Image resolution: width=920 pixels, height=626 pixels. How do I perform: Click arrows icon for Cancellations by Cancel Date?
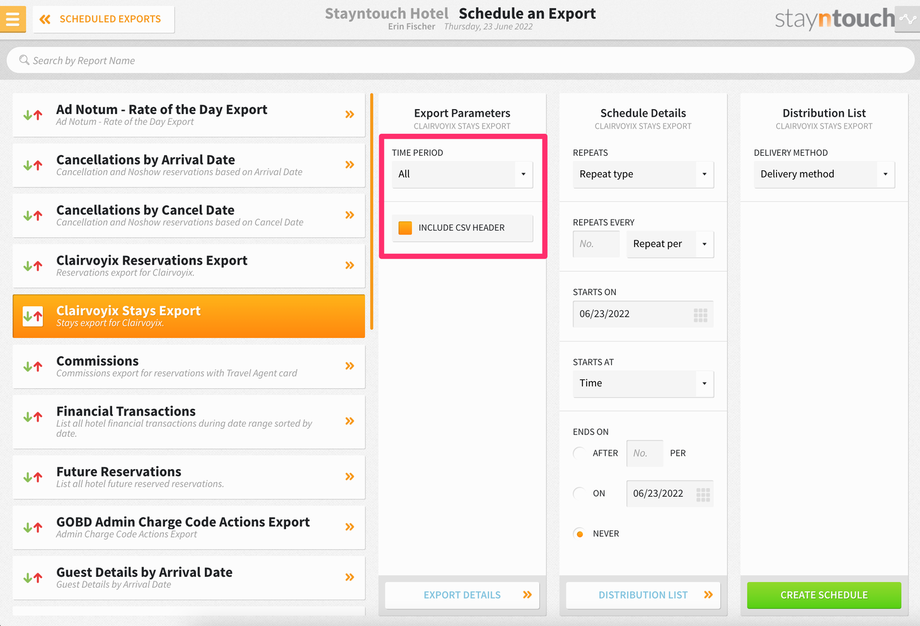pos(33,215)
